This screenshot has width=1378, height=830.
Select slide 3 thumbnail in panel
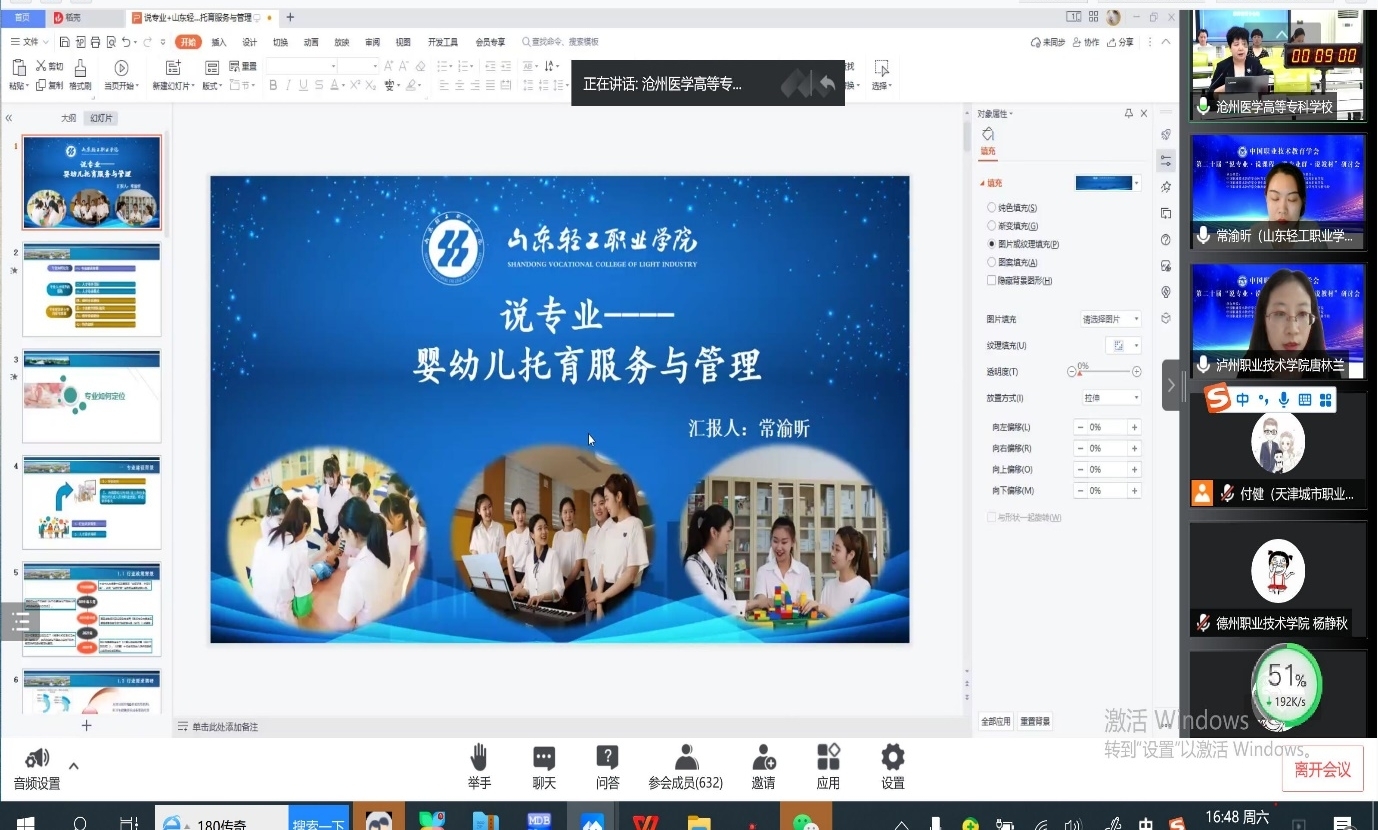coord(92,396)
